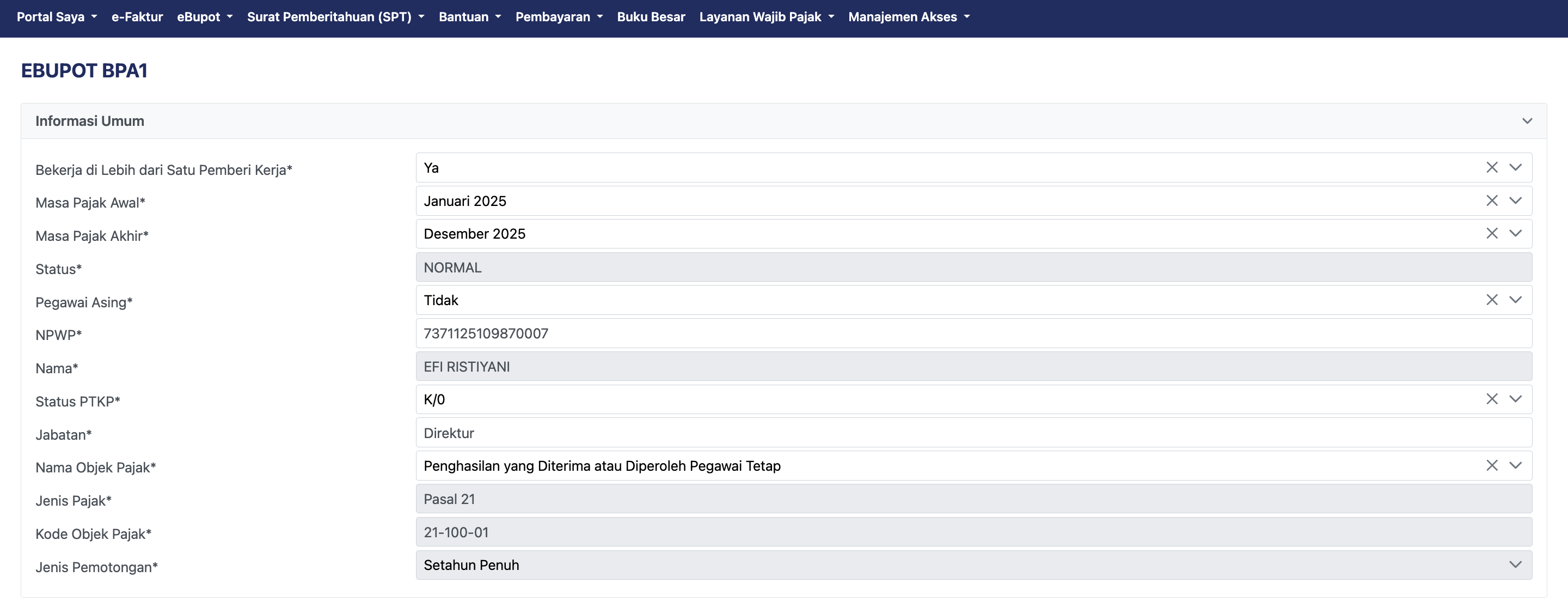Click the Jabatan input field
Viewport: 1568px width, 607px height.
pos(973,433)
